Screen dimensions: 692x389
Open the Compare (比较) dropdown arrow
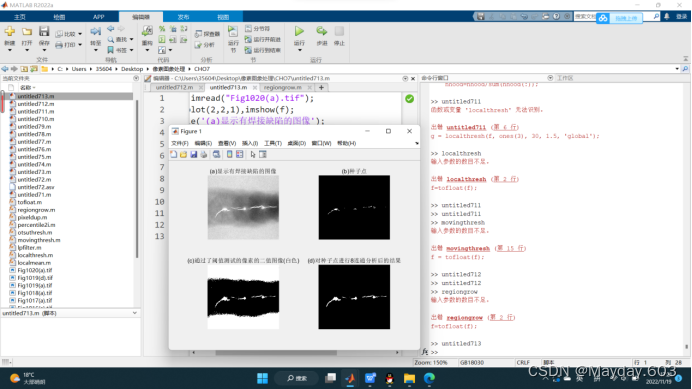click(x=80, y=34)
